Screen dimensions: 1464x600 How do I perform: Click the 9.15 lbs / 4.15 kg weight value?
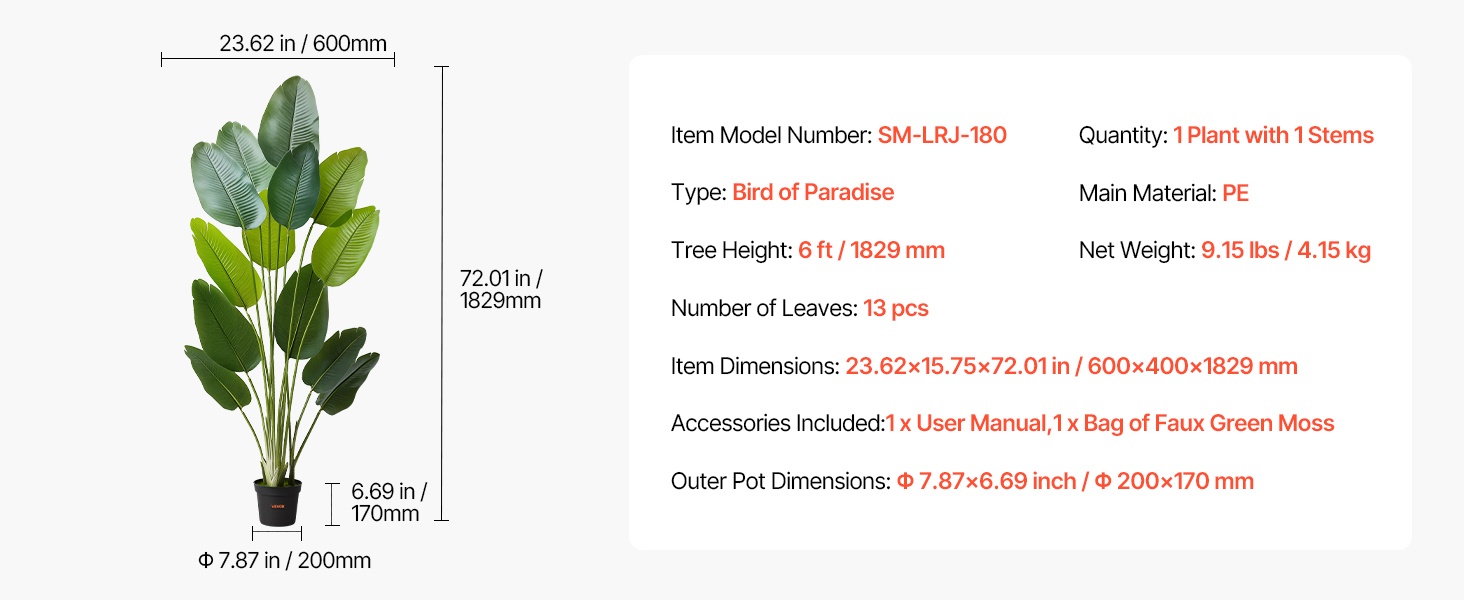click(x=1285, y=251)
